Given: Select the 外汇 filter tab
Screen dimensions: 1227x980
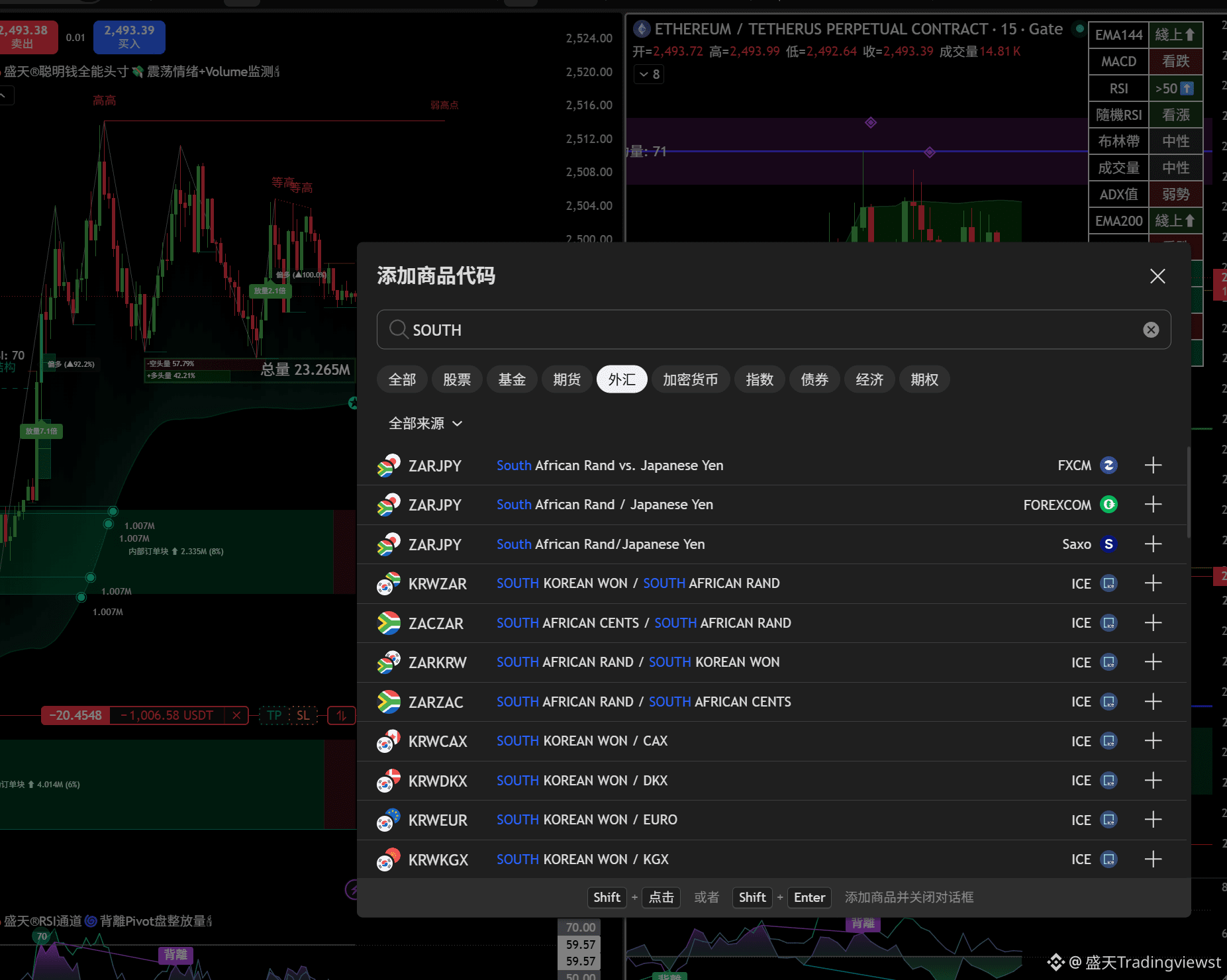Looking at the screenshot, I should click(x=622, y=379).
